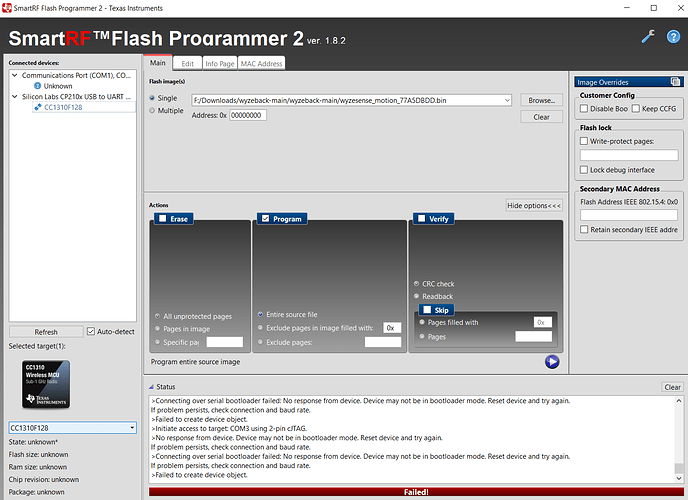Select All unprotected pages erase option

pos(157,316)
